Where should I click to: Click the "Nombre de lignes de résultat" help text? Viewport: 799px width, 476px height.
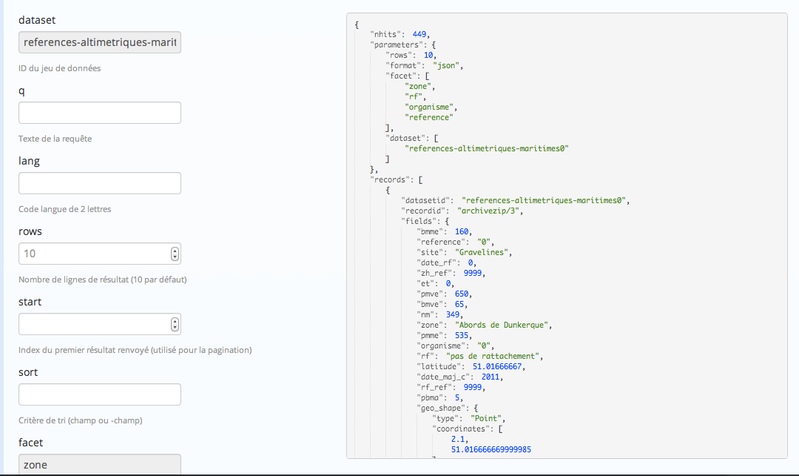coord(102,280)
